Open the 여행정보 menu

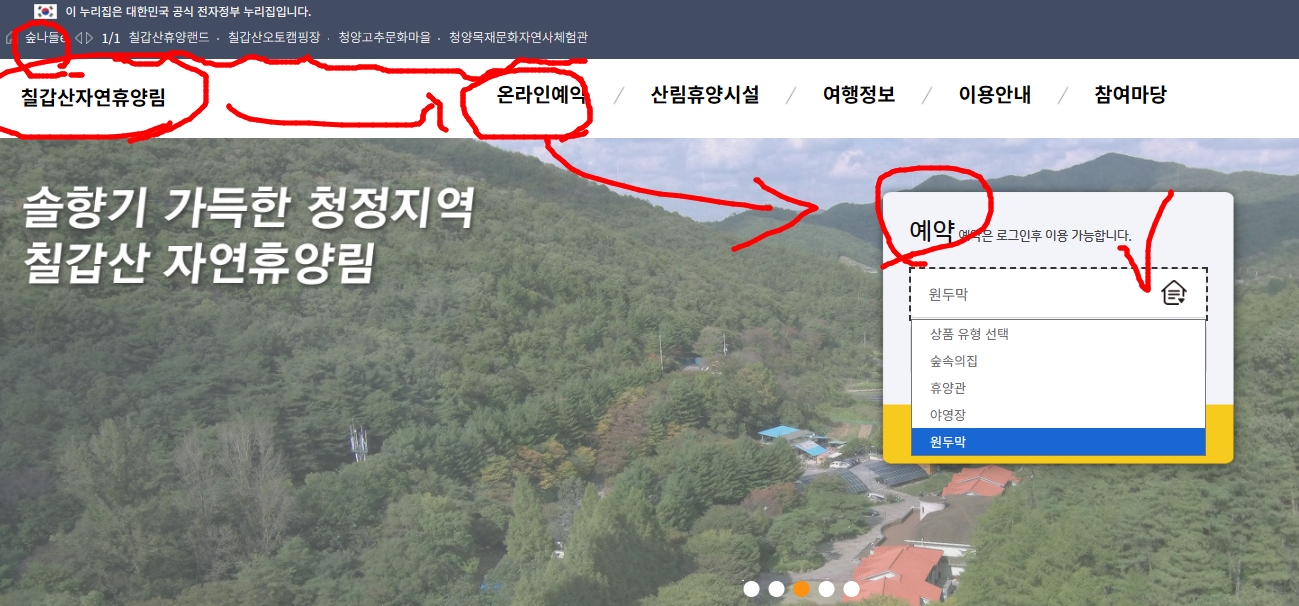pos(859,95)
